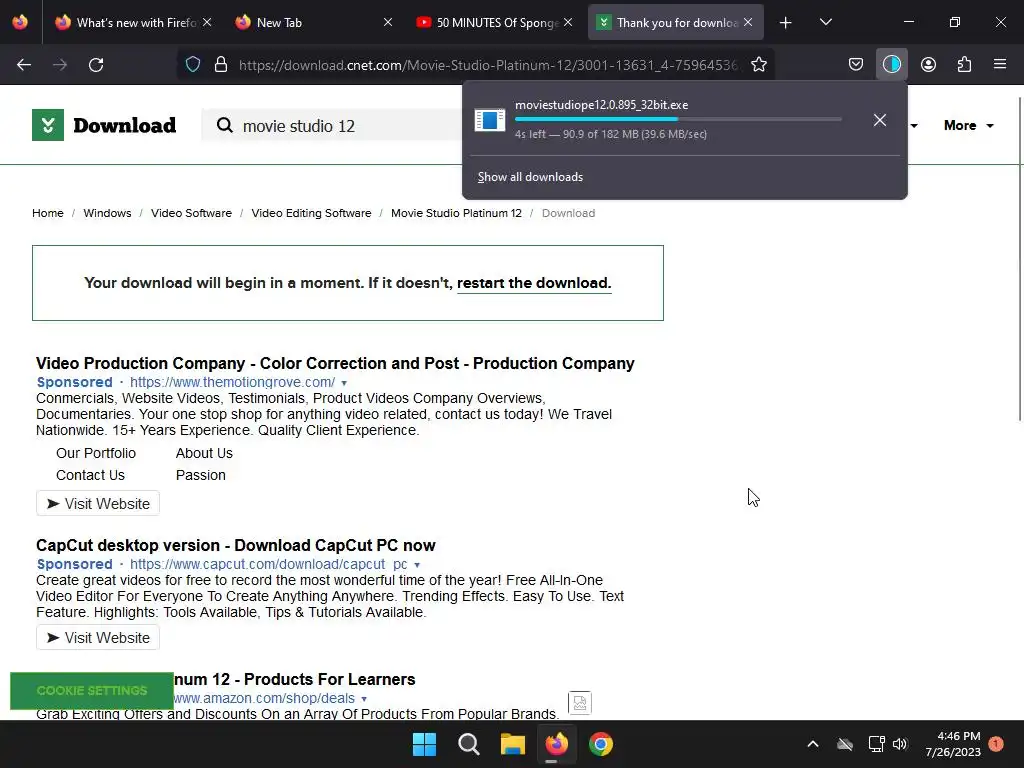This screenshot has width=1024, height=768.
Task: Click About Us ad link
Action: [204, 453]
